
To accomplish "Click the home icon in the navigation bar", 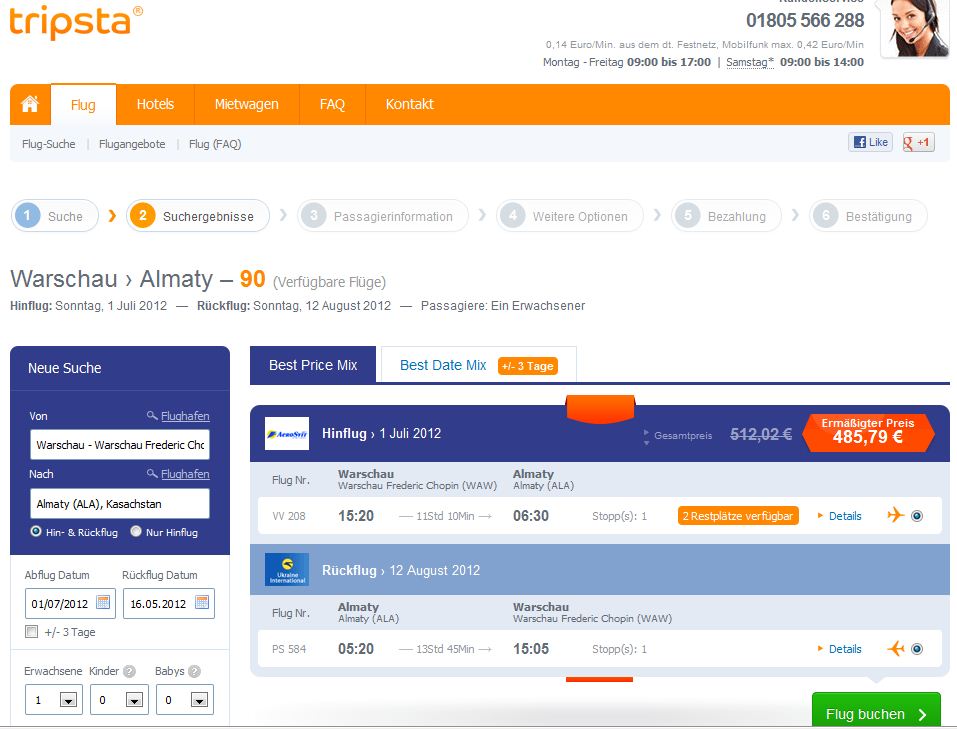I will click(x=30, y=104).
